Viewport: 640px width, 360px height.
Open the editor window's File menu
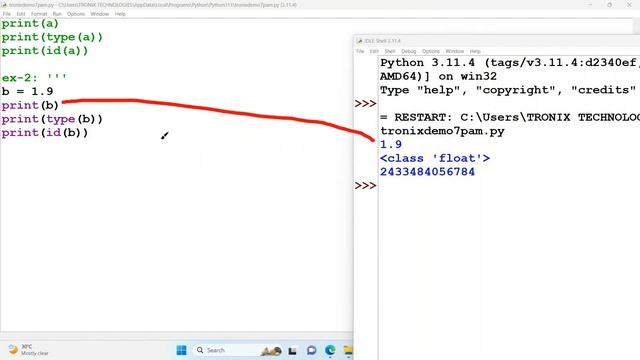pos(7,14)
